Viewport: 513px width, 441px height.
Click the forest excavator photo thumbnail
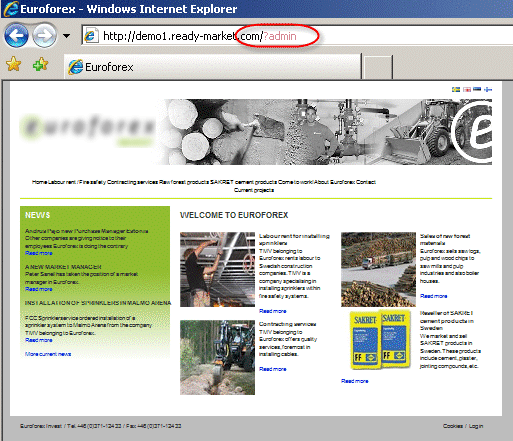point(217,357)
